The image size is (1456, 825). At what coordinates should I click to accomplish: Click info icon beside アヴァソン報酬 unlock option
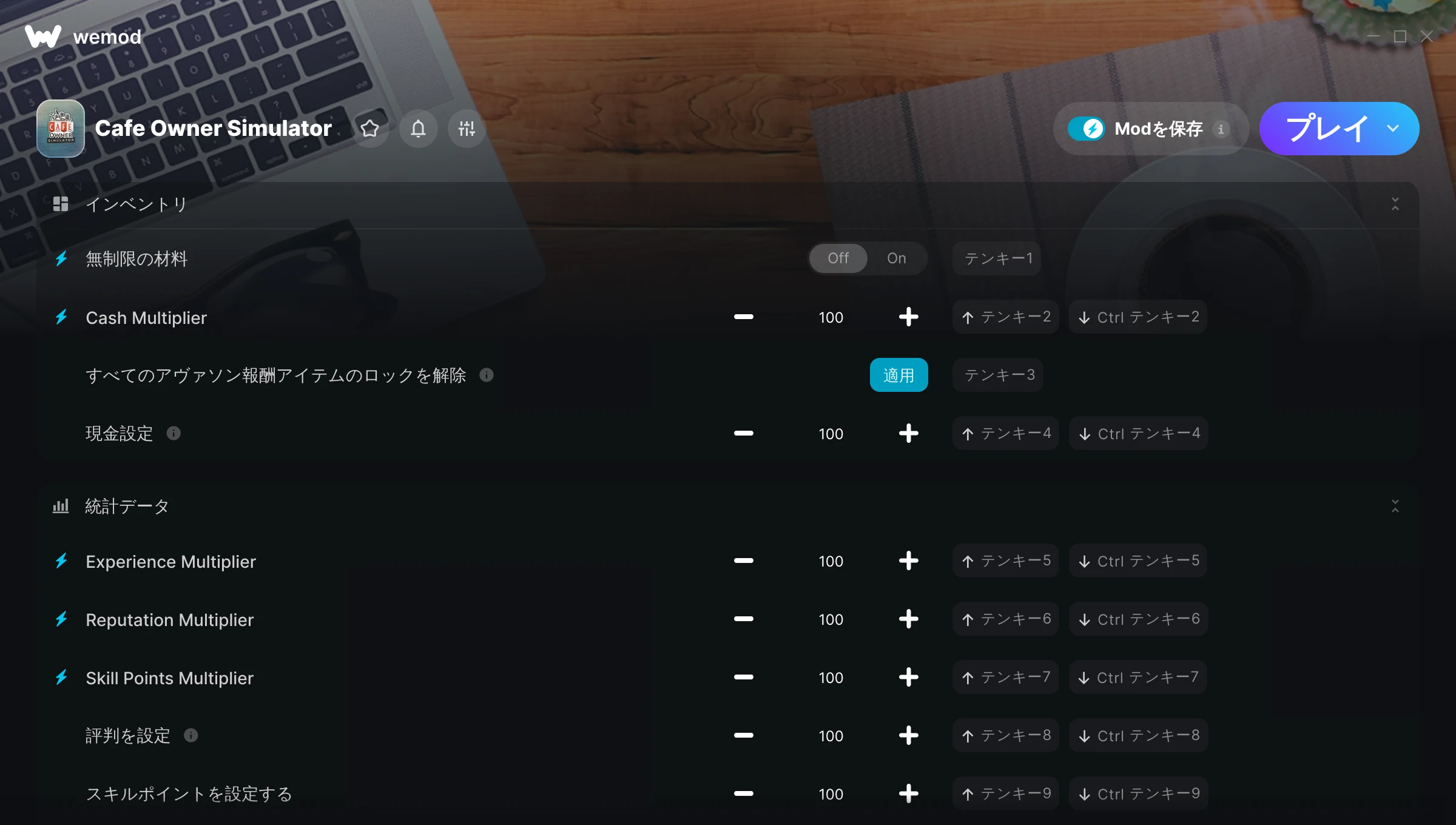click(487, 375)
